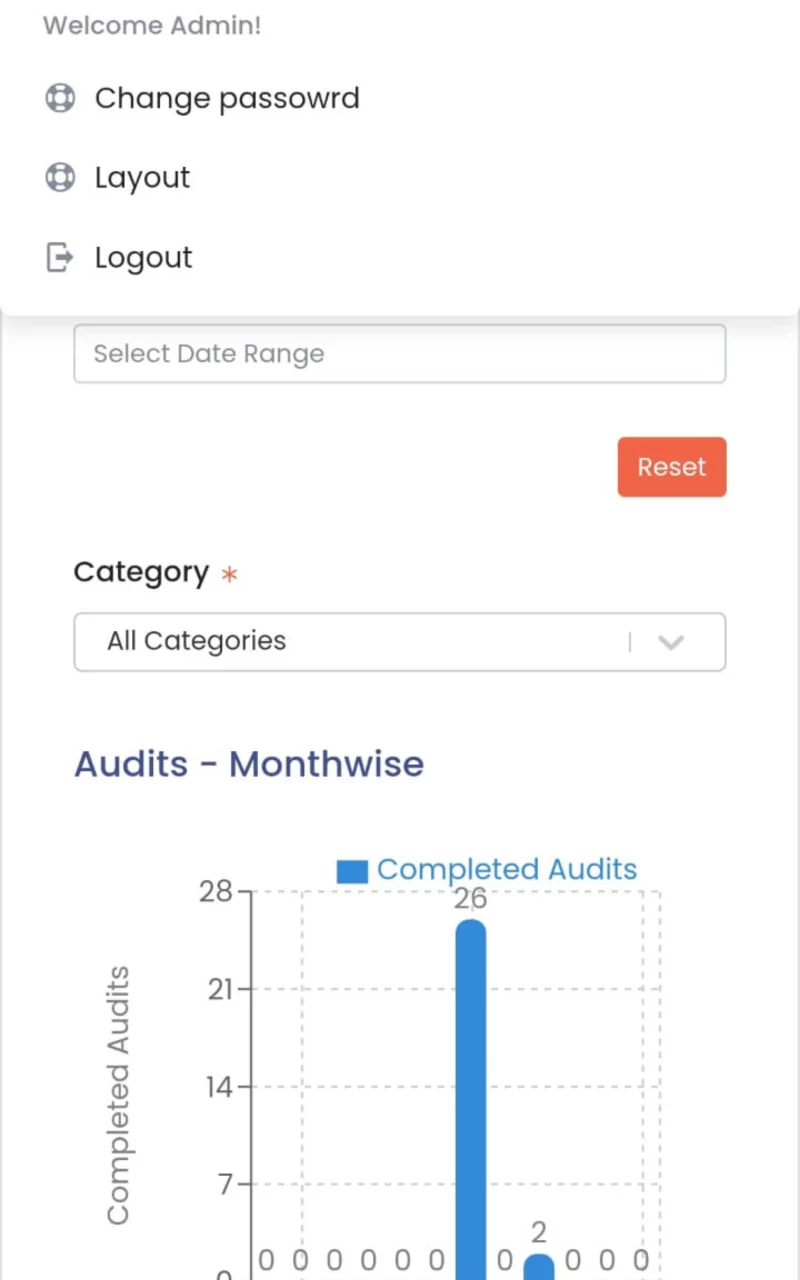
Task: Click the lifebuoy icon beside Layout
Action: [x=60, y=177]
